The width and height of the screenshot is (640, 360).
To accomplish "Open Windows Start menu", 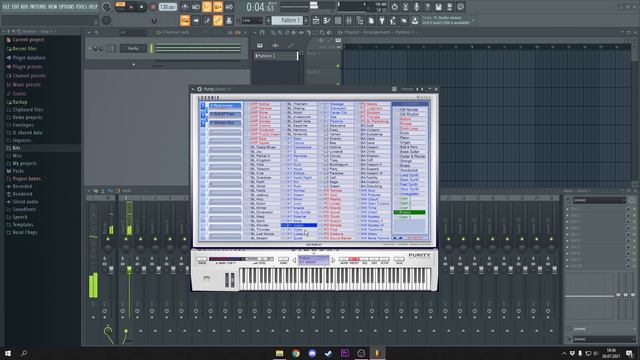I will pos(8,353).
